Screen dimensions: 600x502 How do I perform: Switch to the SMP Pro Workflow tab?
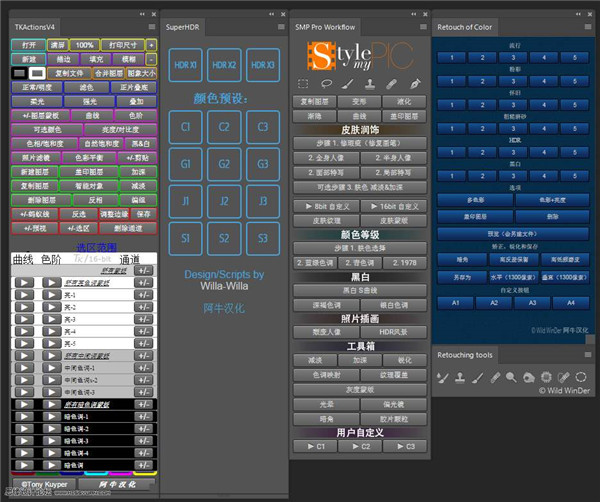(x=325, y=27)
